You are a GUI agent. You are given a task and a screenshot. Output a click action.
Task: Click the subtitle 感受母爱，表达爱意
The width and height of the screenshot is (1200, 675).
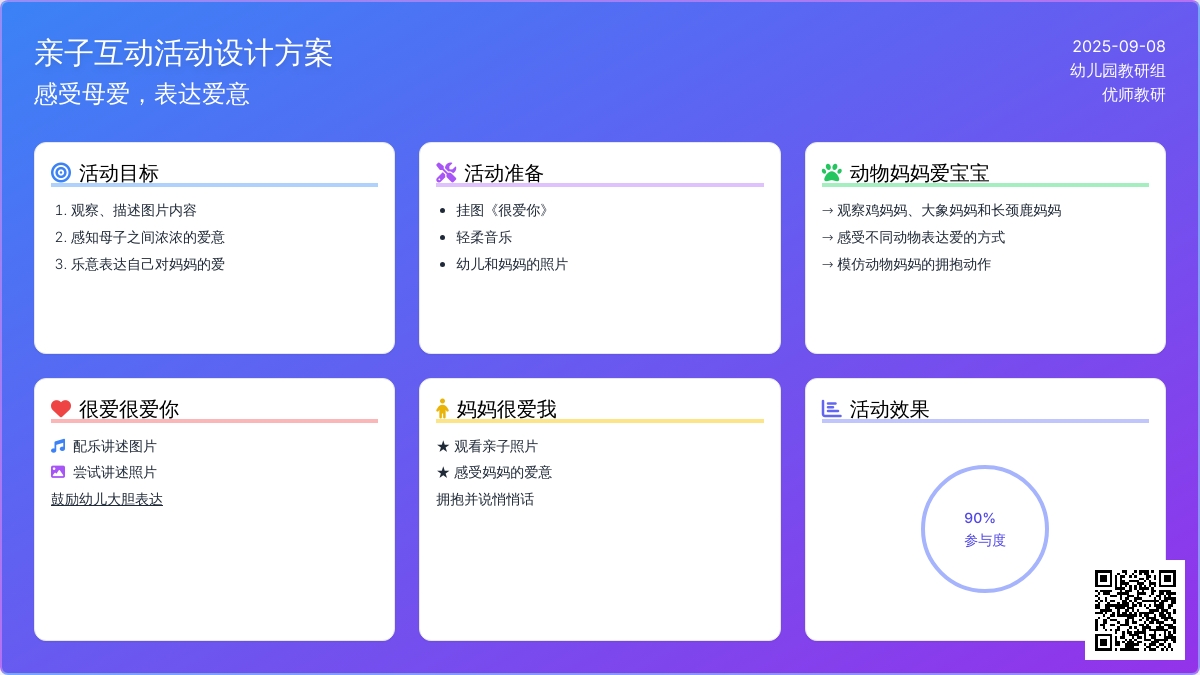[x=142, y=94]
